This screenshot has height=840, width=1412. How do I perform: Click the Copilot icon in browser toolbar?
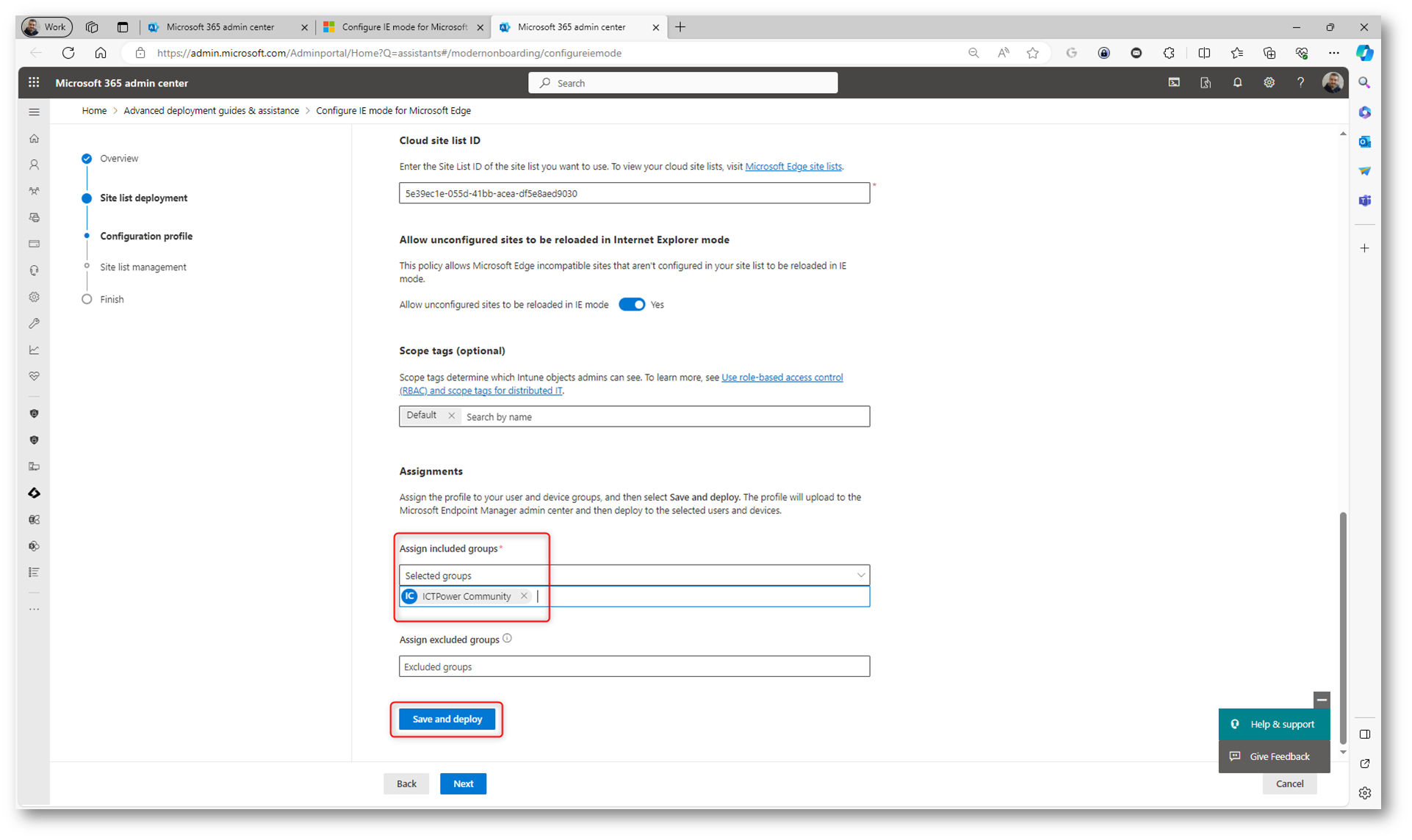(1364, 53)
